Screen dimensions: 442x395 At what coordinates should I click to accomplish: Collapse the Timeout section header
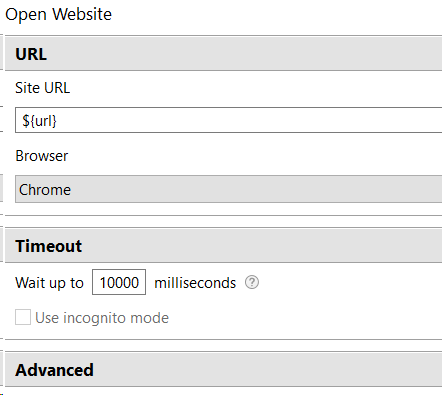tap(223, 245)
